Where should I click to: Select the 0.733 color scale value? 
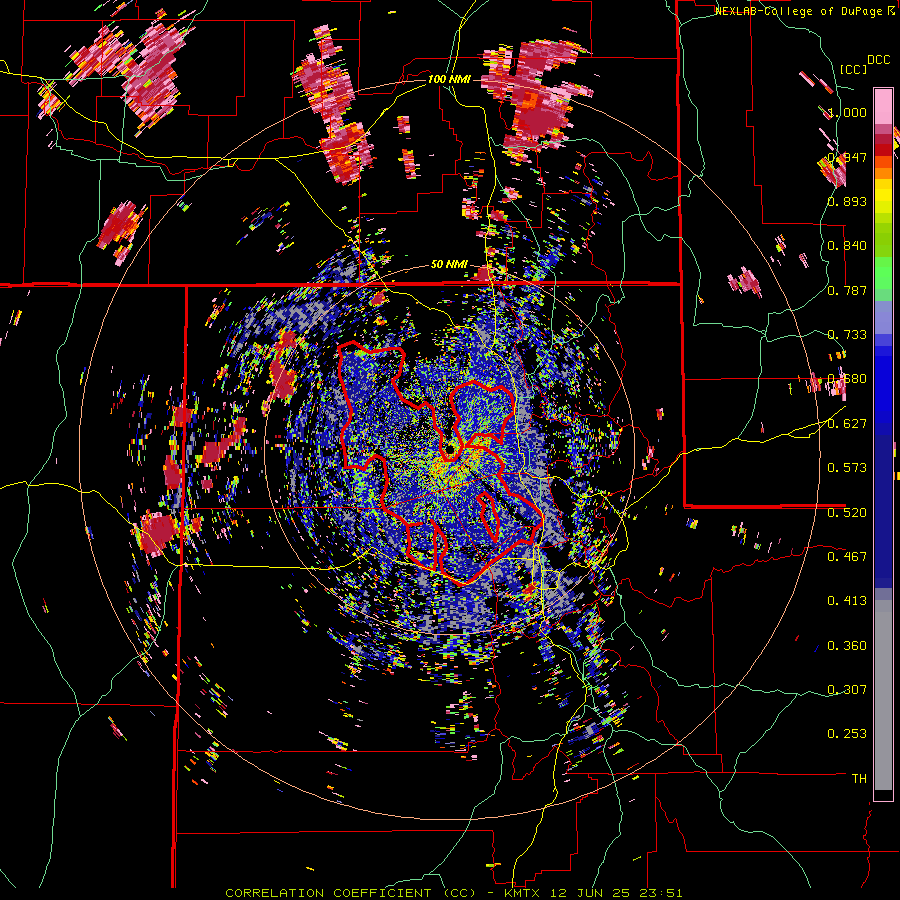(847, 335)
